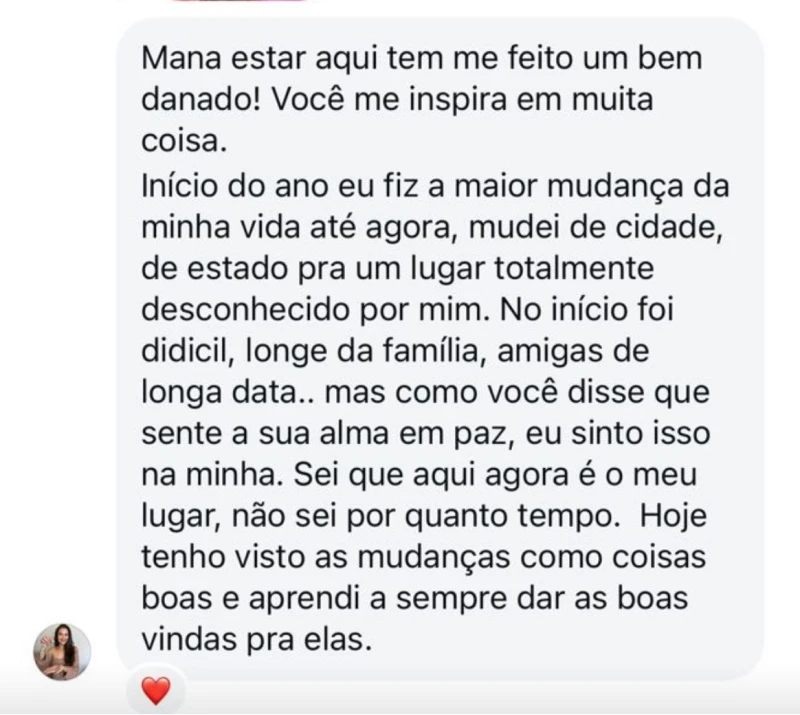Select the word "coisa." on the third line
The height and width of the screenshot is (715, 800).
click(179, 143)
